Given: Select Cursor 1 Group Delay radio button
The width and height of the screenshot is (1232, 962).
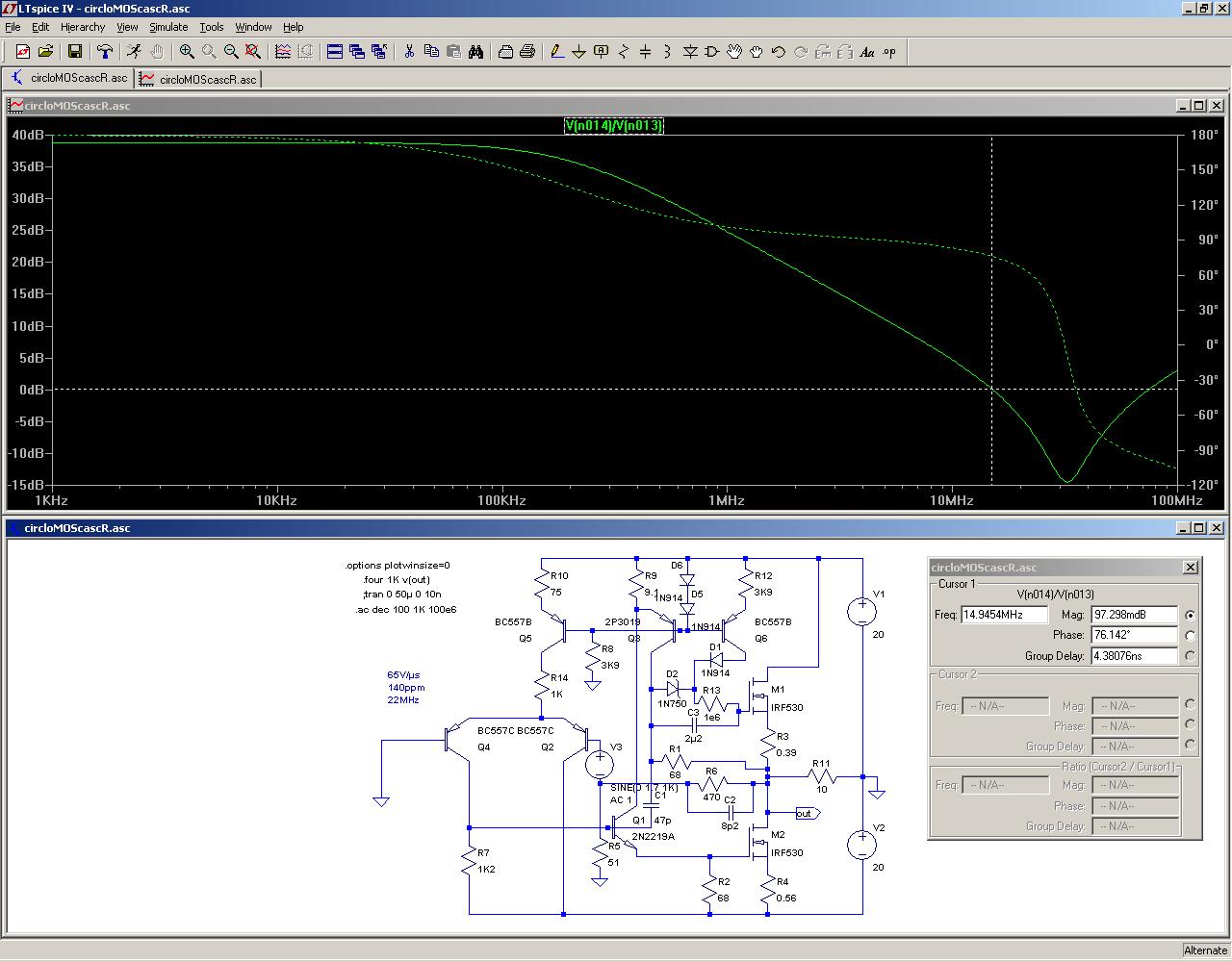Looking at the screenshot, I should click(1191, 656).
